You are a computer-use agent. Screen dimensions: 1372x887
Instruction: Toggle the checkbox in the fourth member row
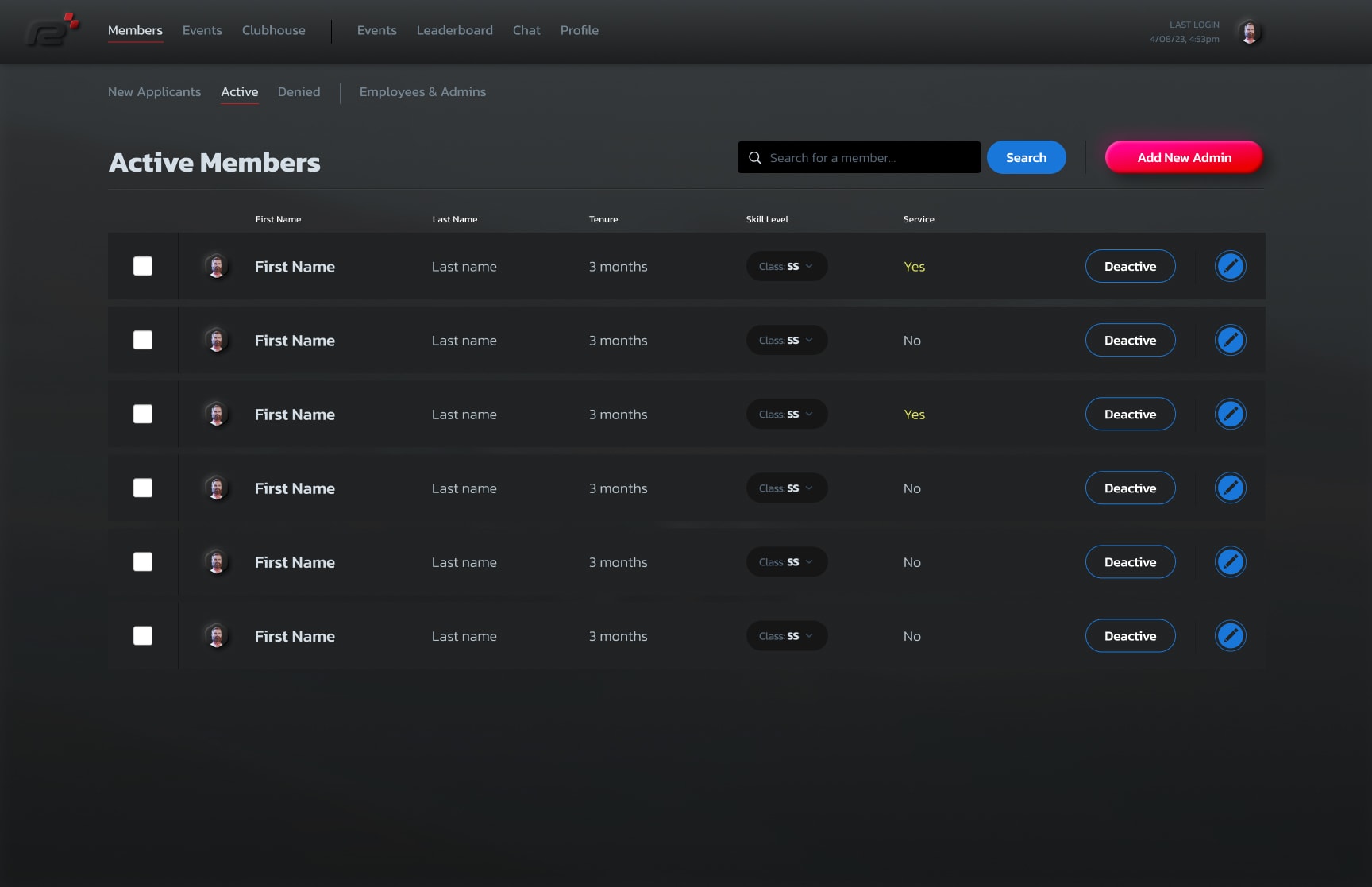click(143, 488)
